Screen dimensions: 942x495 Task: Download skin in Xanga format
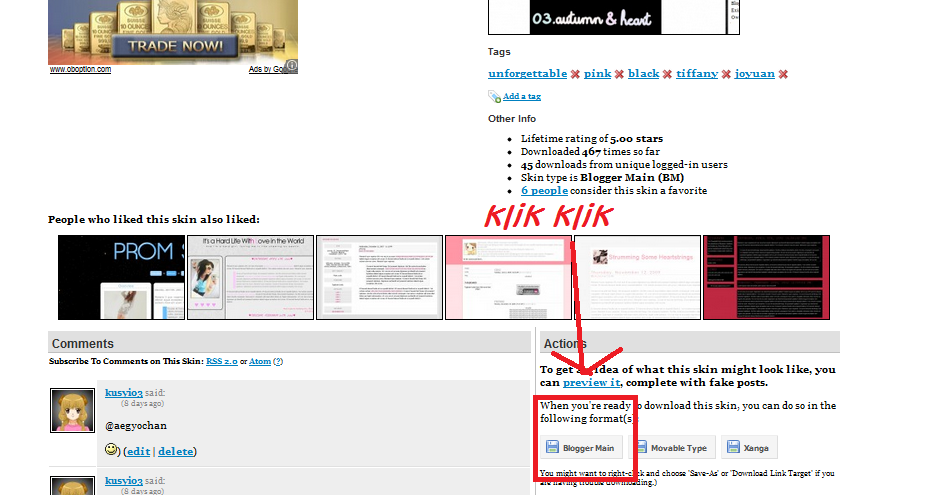(749, 448)
